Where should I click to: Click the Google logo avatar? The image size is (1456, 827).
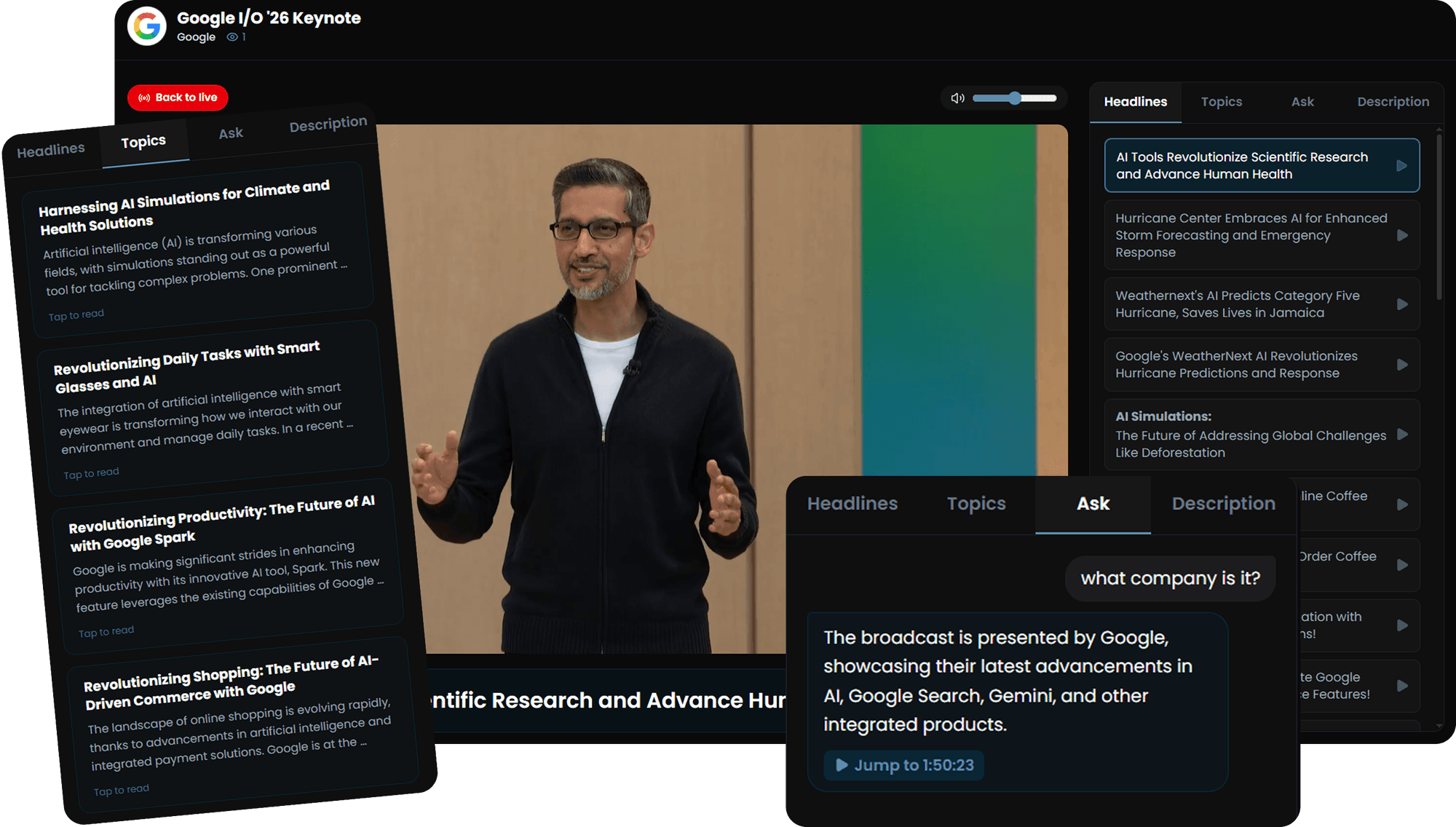click(x=147, y=26)
